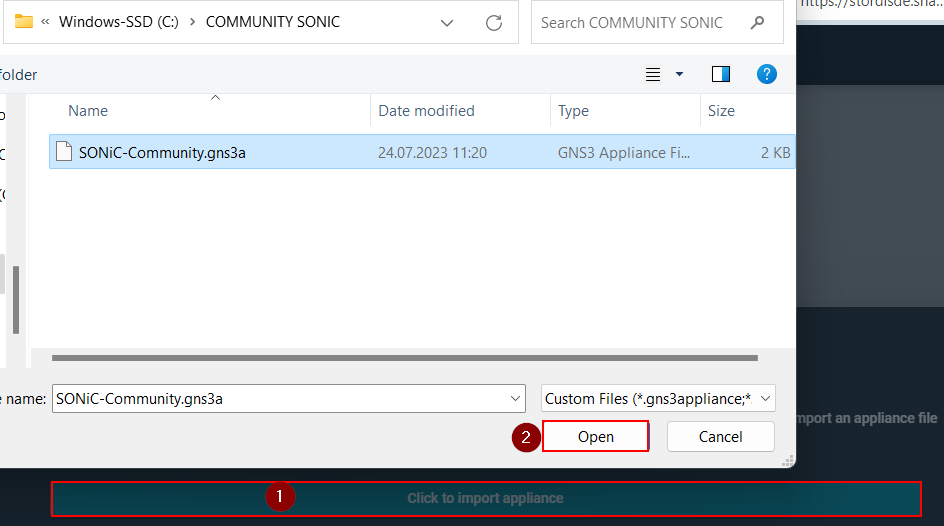Image resolution: width=944 pixels, height=526 pixels.
Task: Click the view layout list icon
Action: coord(653,74)
